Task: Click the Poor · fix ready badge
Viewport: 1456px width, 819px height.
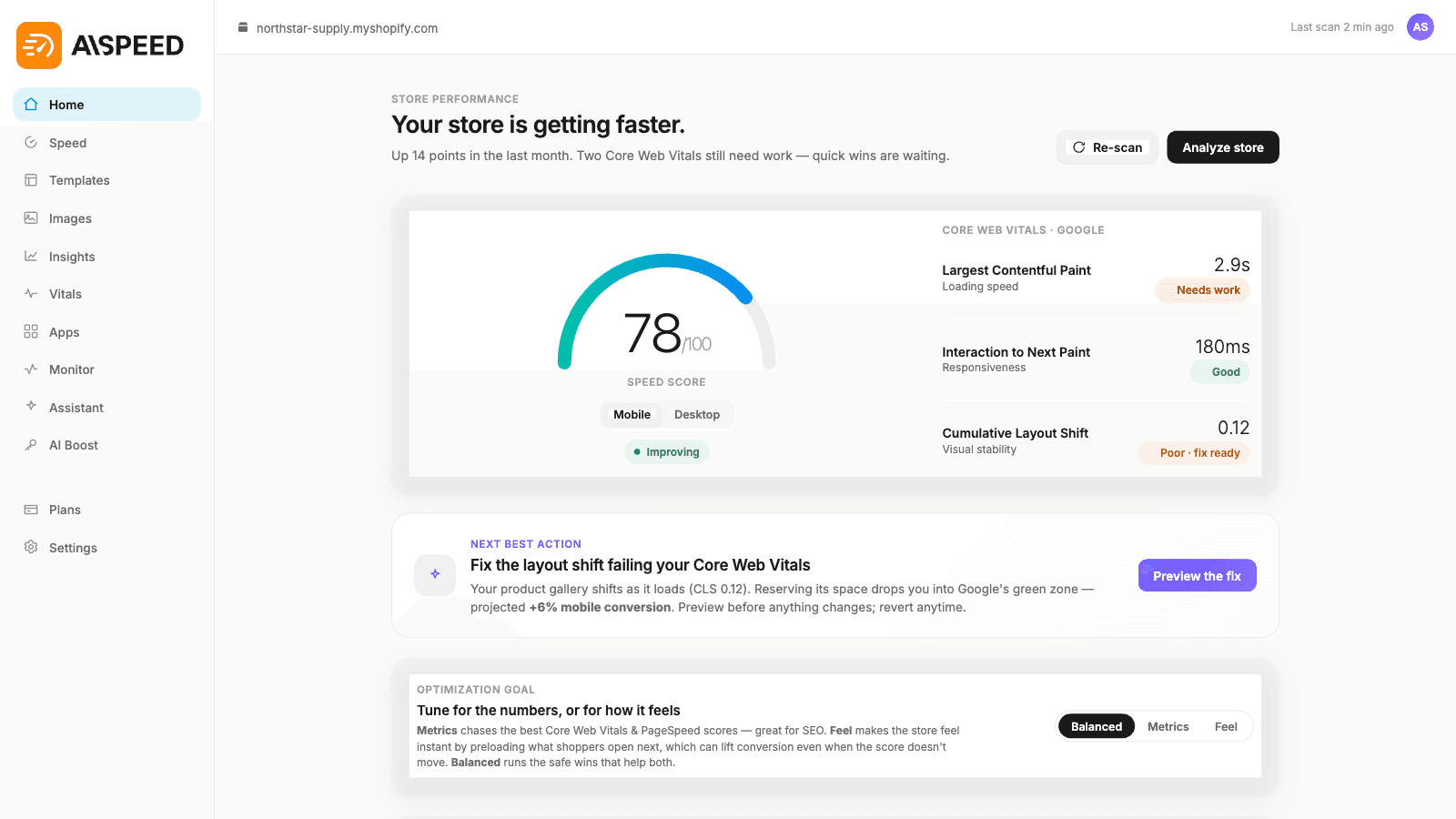Action: point(1194,453)
